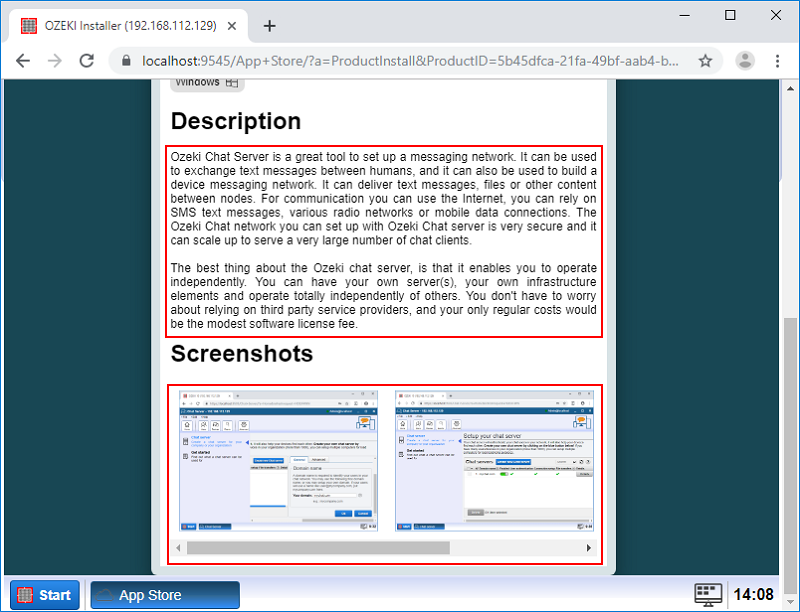800x612 pixels.
Task: Click the 14:08 clock
Action: pyautogui.click(x=753, y=595)
